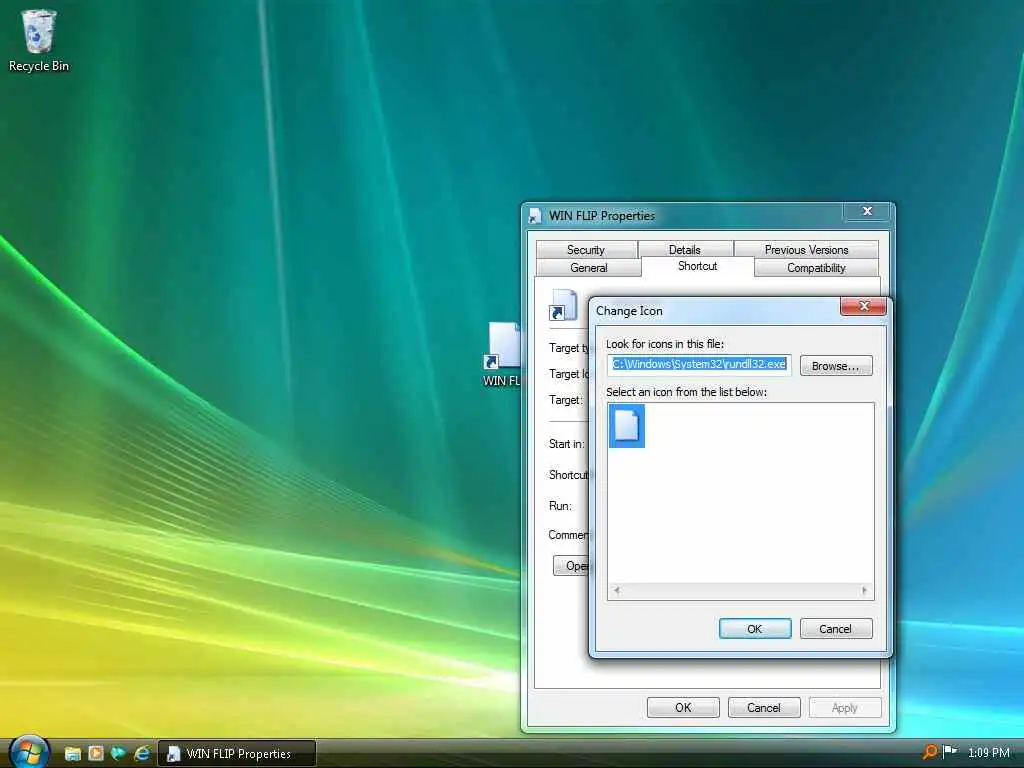Close the WIN FLIP Properties window
This screenshot has height=768, width=1024.
[x=867, y=211]
